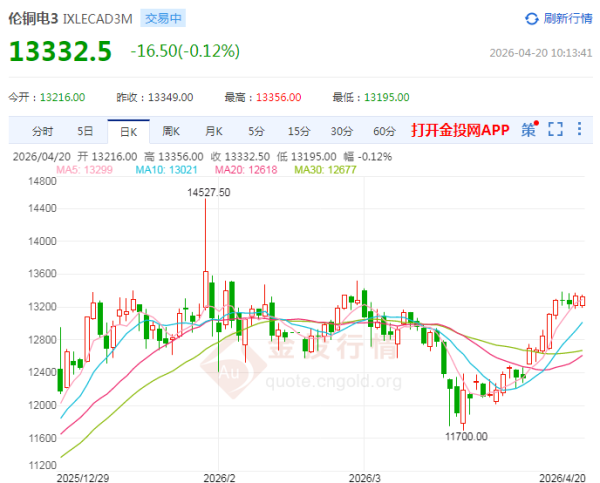Image resolution: width=600 pixels, height=483 pixels.
Task: Click the 今开 value 13216.00
Action: (62, 97)
